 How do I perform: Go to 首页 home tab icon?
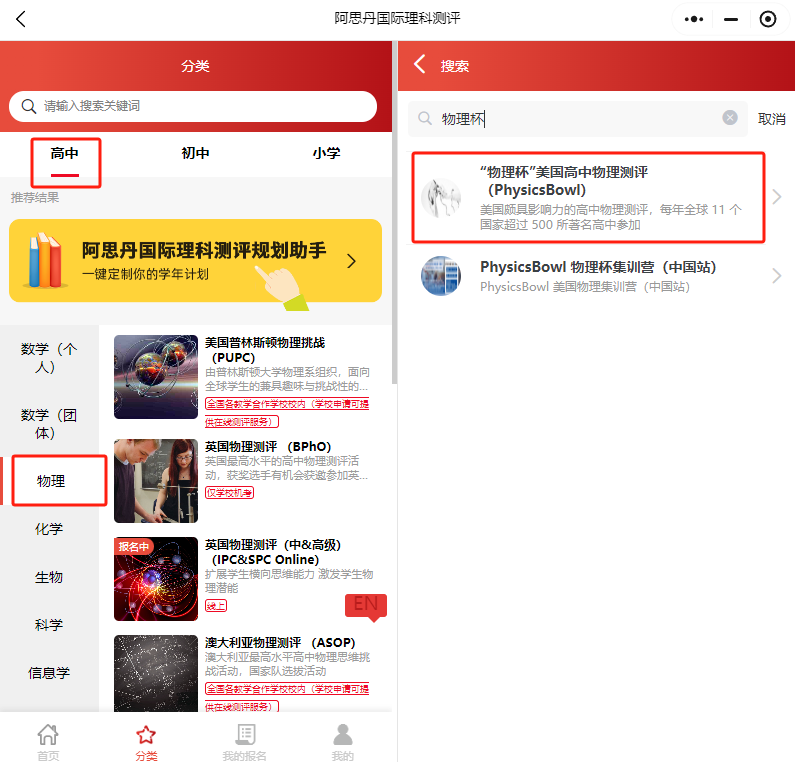point(48,741)
